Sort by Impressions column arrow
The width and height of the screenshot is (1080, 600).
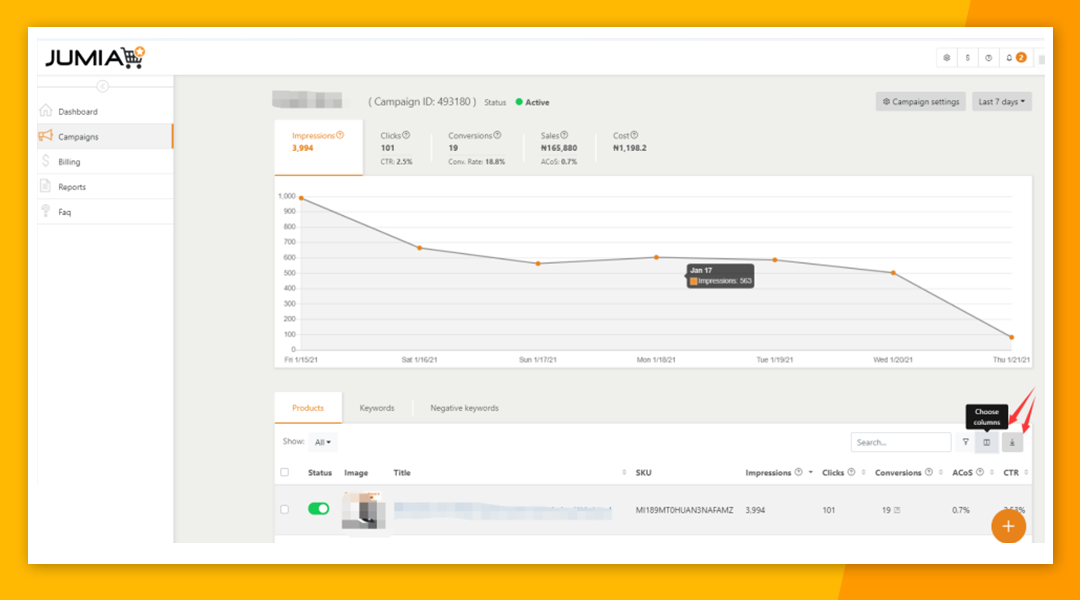click(810, 473)
